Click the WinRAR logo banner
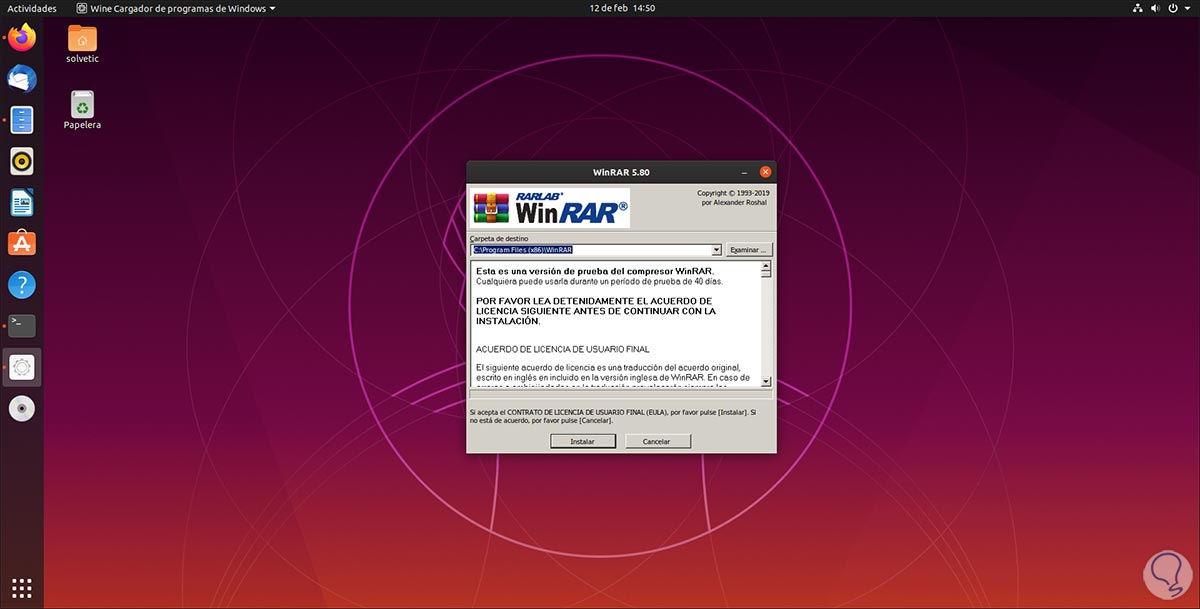The height and width of the screenshot is (609, 1200). [x=551, y=206]
